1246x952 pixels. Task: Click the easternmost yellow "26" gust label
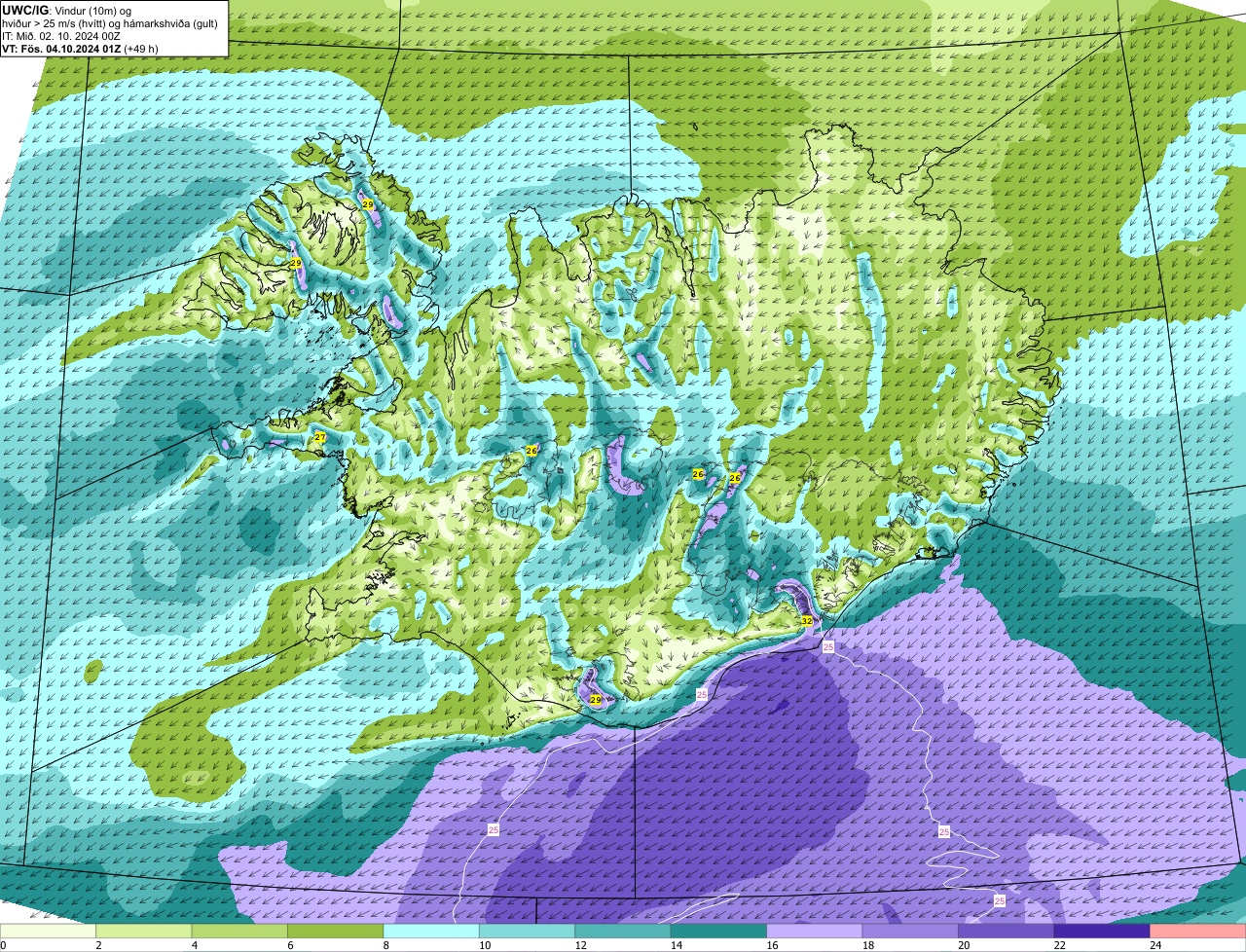pyautogui.click(x=735, y=478)
